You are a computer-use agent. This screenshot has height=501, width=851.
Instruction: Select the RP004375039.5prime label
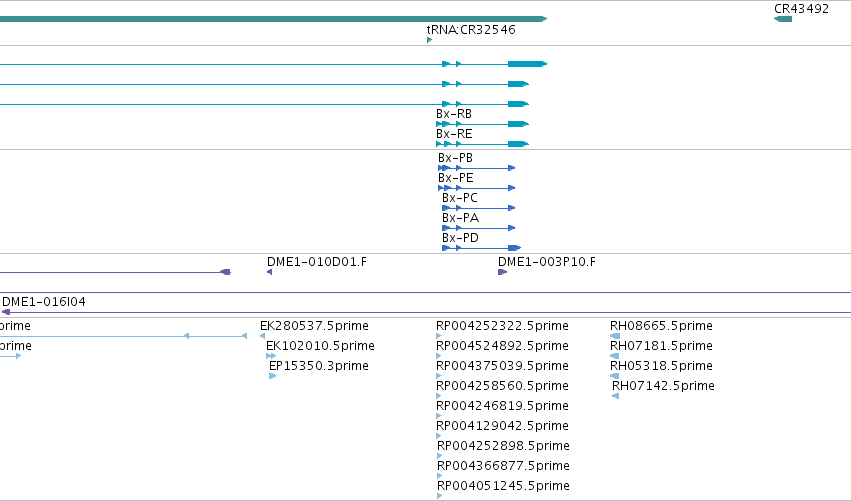[x=503, y=366]
